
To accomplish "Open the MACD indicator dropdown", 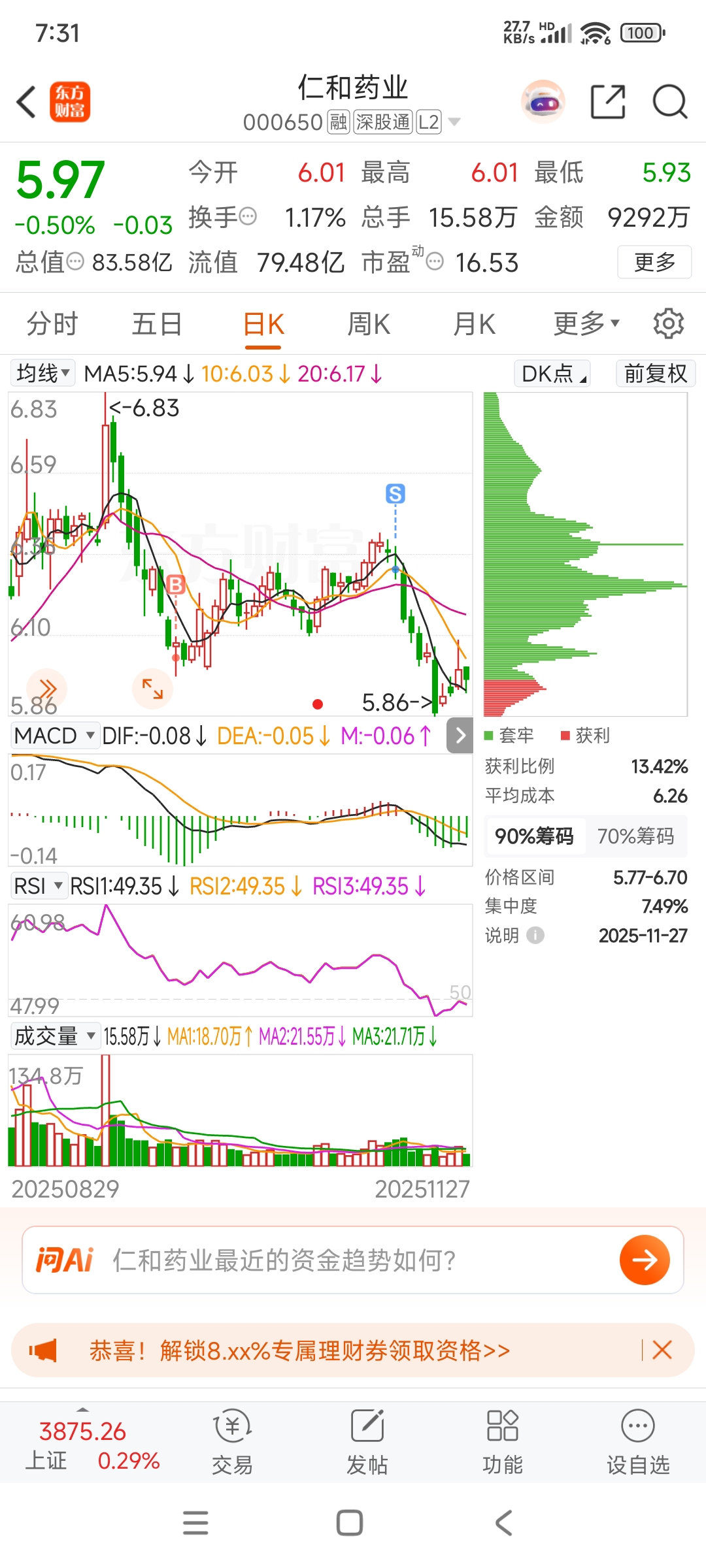I will tap(54, 736).
